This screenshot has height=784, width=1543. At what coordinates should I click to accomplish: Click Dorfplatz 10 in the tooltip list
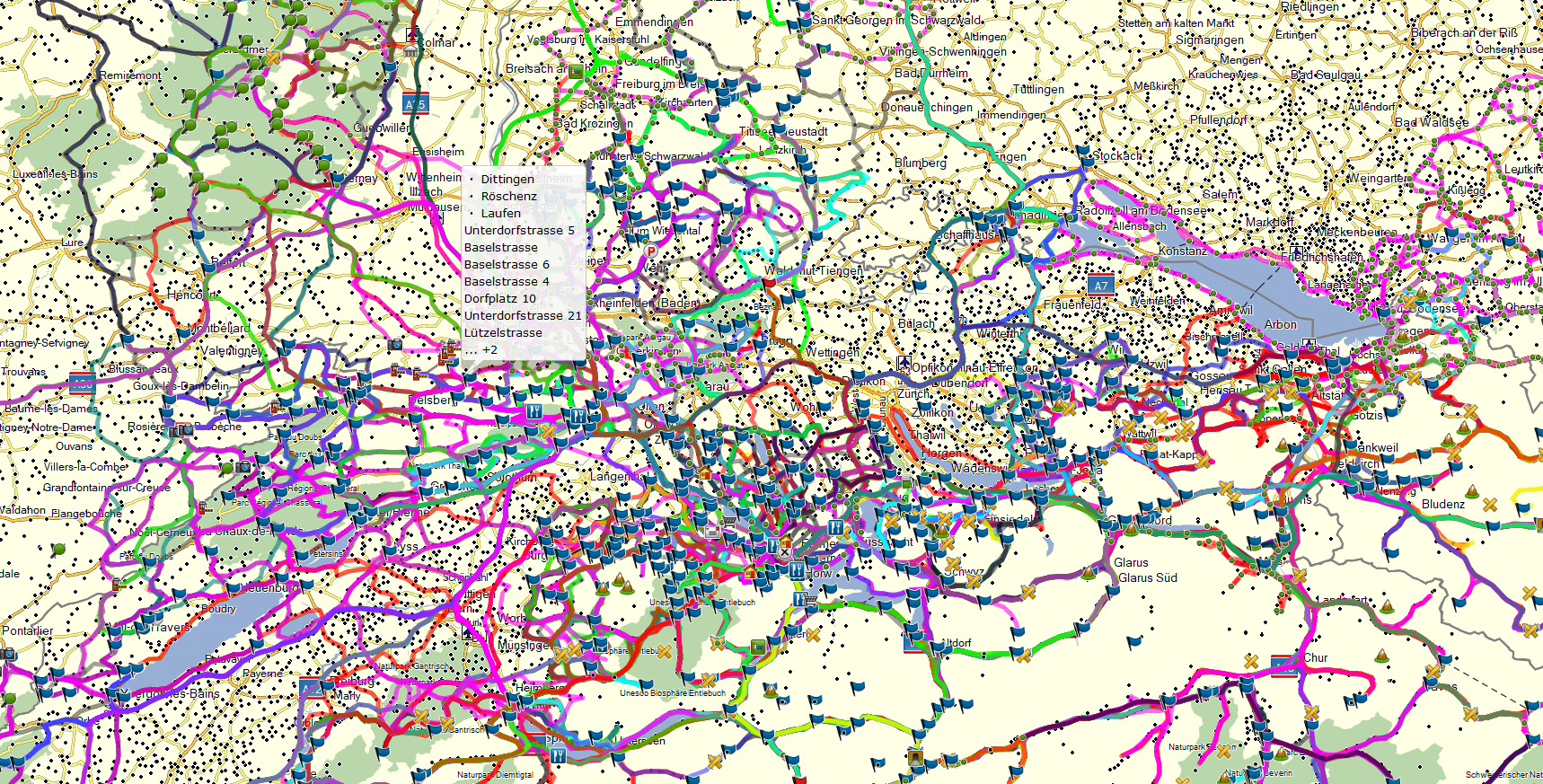(499, 298)
